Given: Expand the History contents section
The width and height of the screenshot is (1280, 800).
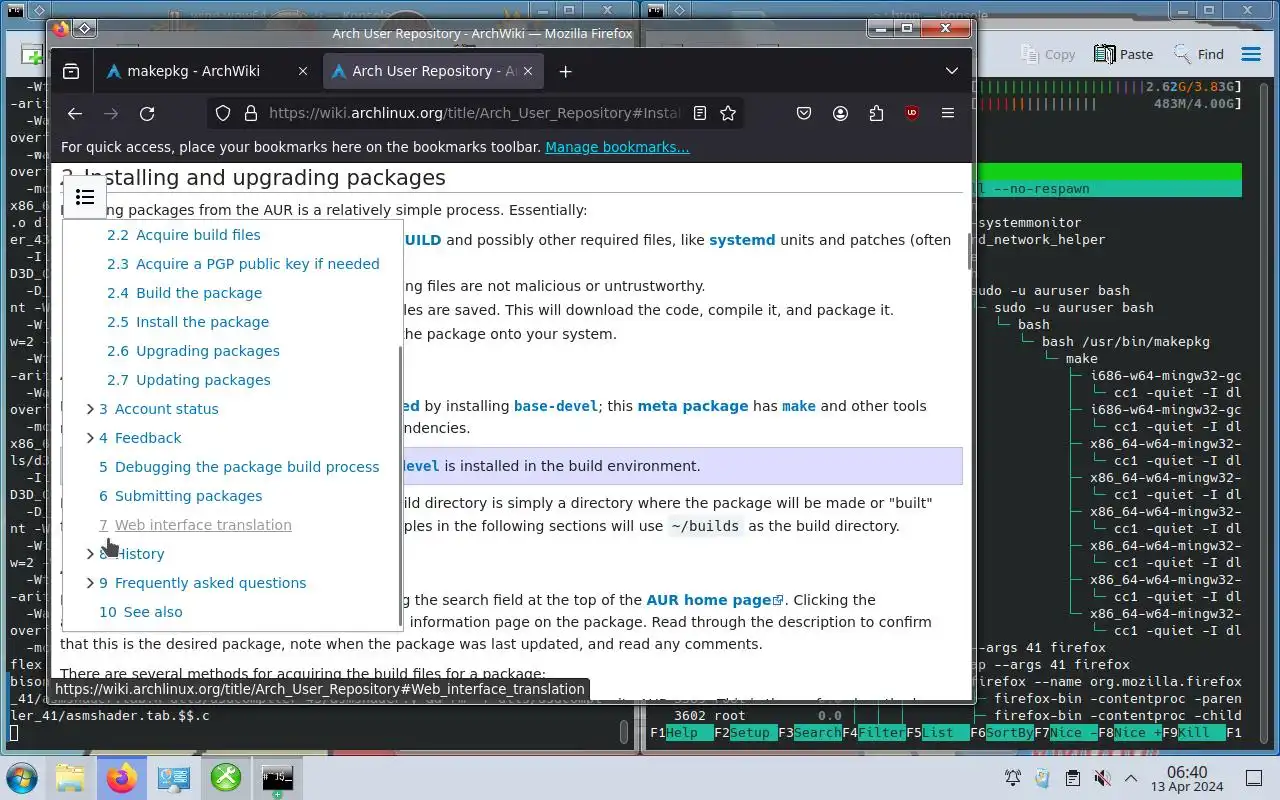Looking at the screenshot, I should coord(90,554).
